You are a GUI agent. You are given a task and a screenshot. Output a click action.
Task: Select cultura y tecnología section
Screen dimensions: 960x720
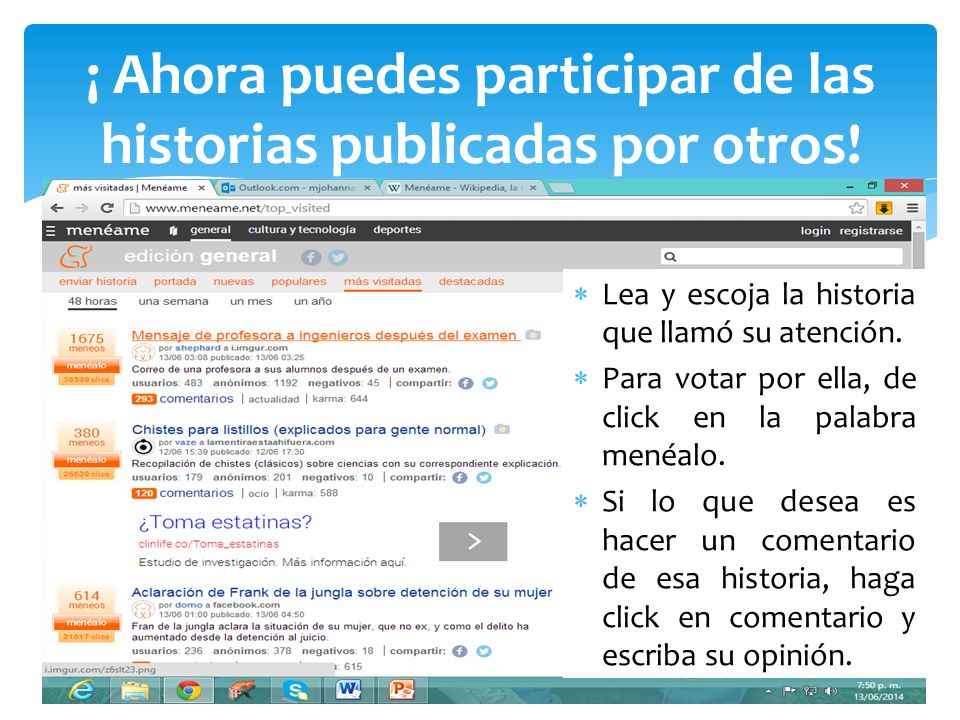click(302, 230)
